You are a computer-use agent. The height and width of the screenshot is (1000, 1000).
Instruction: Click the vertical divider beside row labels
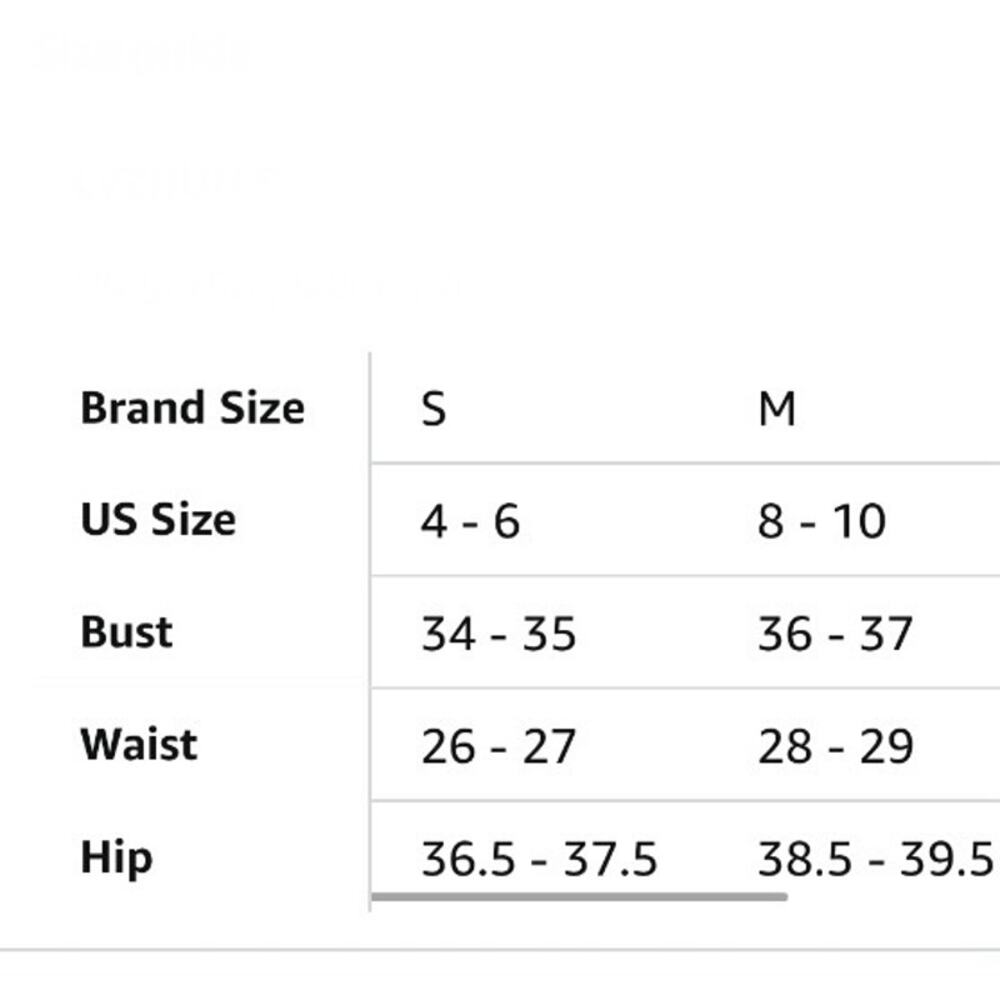pyautogui.click(x=370, y=631)
